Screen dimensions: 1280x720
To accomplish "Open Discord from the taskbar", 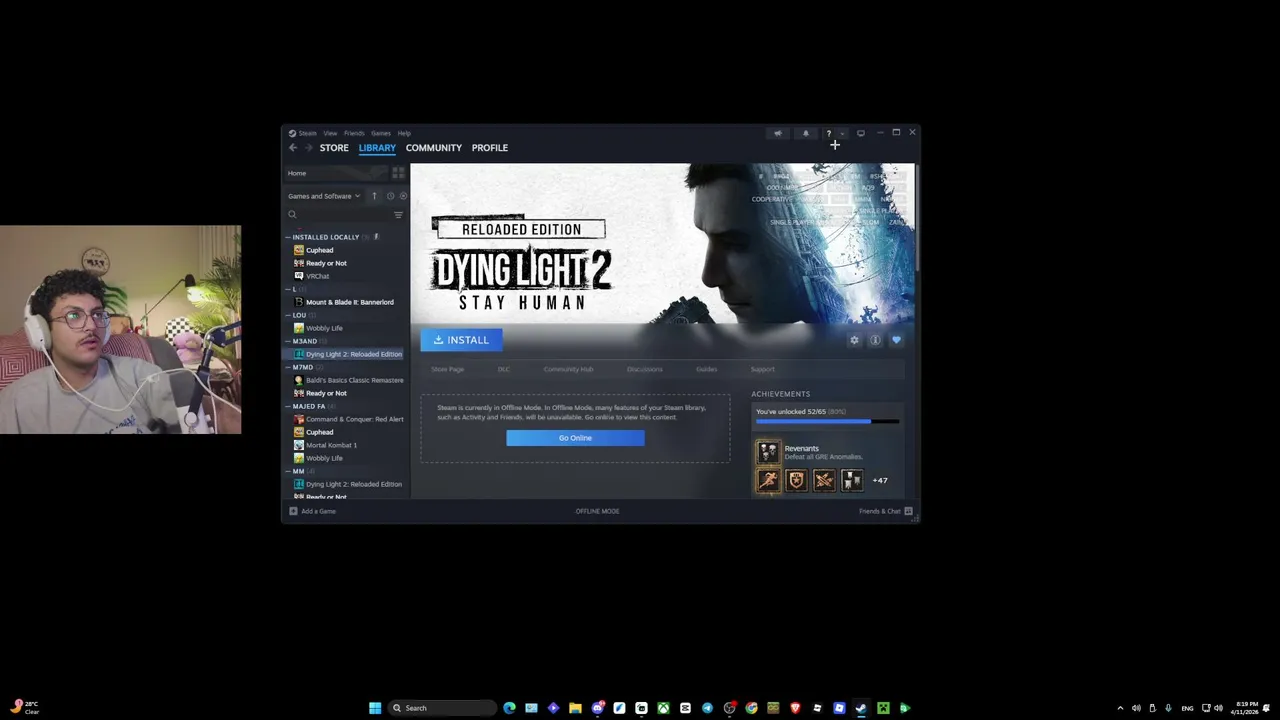I will point(597,708).
